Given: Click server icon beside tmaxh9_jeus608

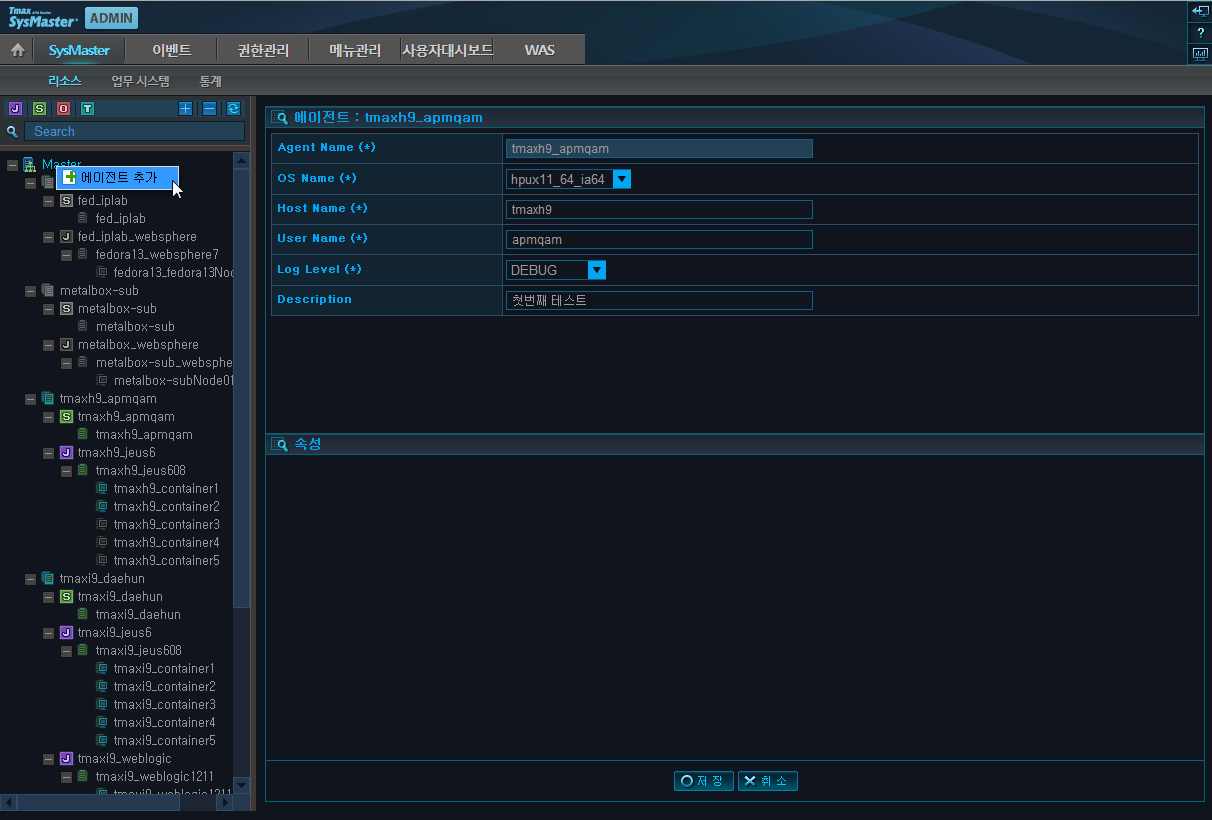Looking at the screenshot, I should click(x=84, y=471).
